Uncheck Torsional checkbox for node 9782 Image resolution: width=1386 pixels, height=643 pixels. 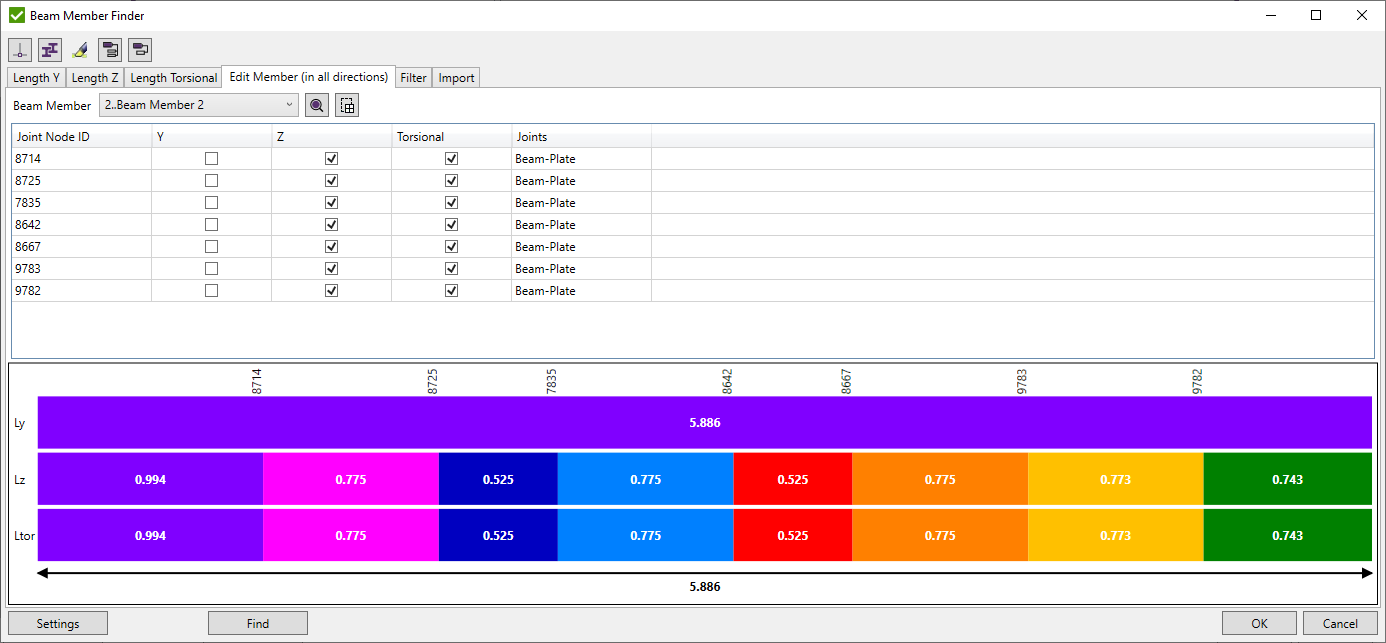coord(451,290)
